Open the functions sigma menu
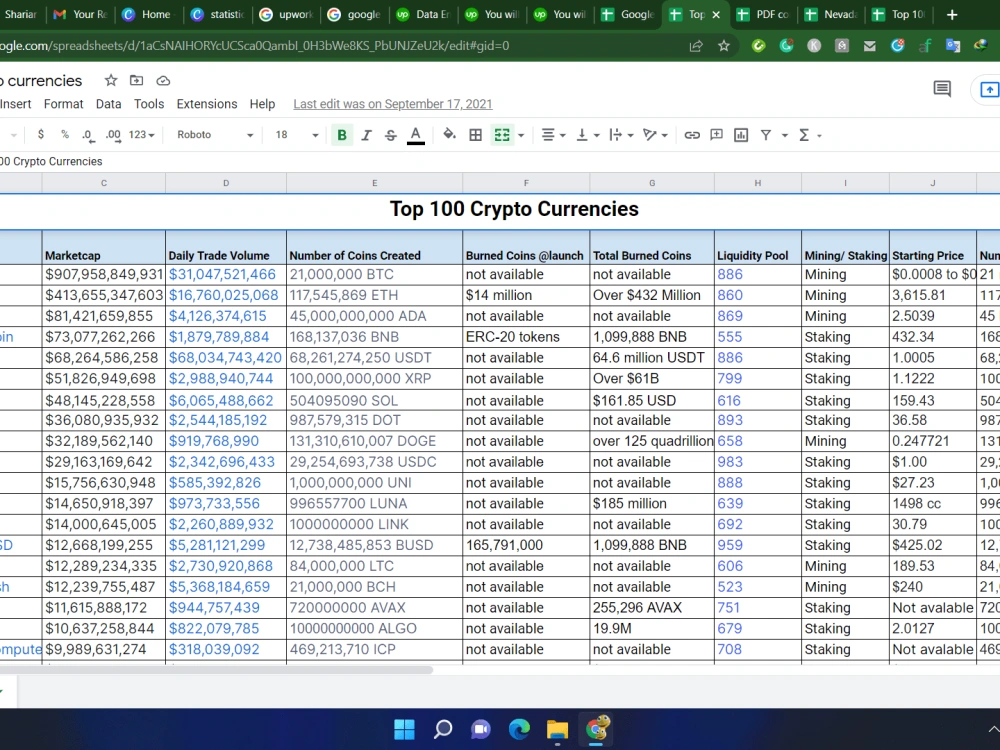Viewport: 1000px width, 750px height. point(805,135)
